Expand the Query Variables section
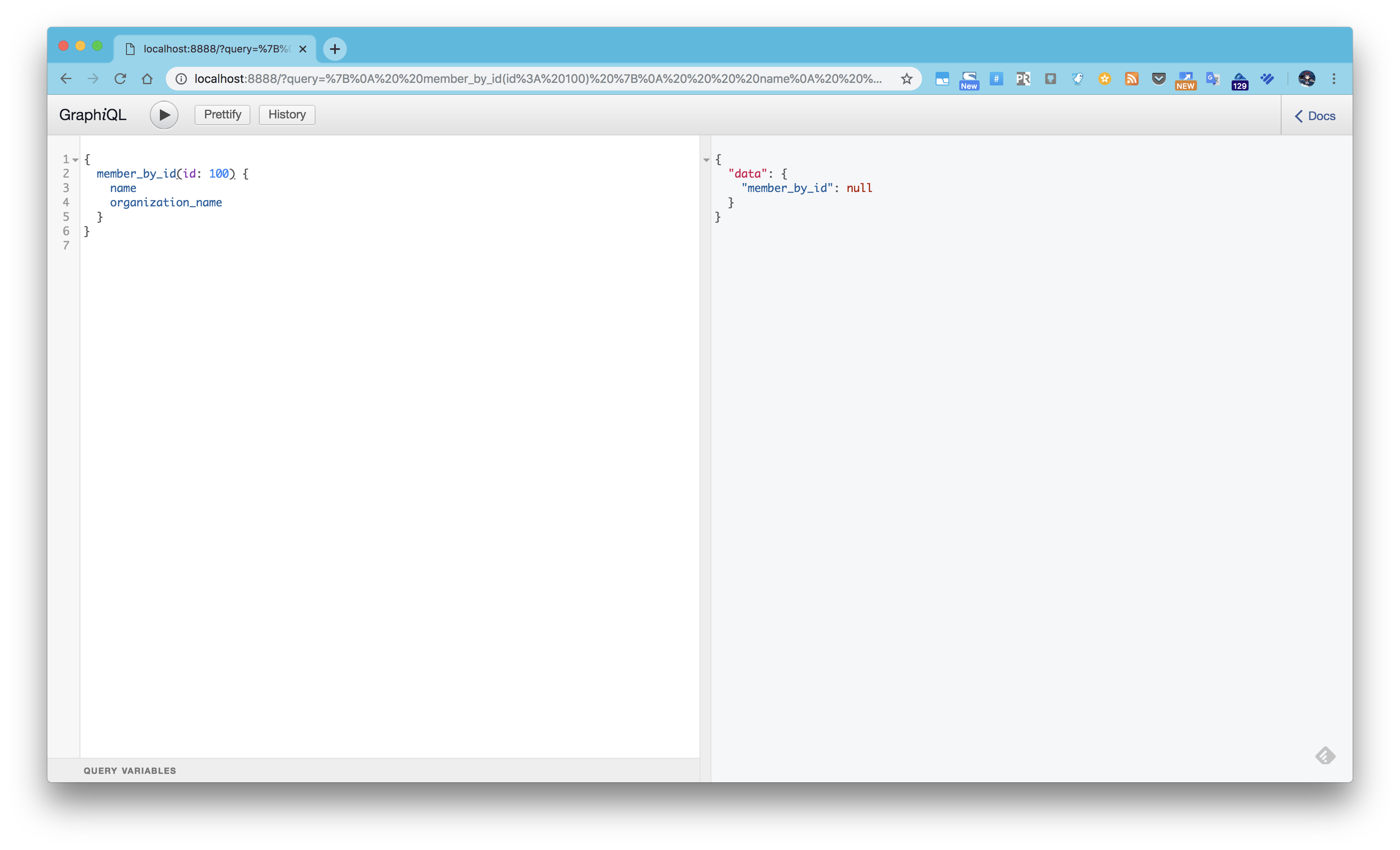 (x=129, y=770)
